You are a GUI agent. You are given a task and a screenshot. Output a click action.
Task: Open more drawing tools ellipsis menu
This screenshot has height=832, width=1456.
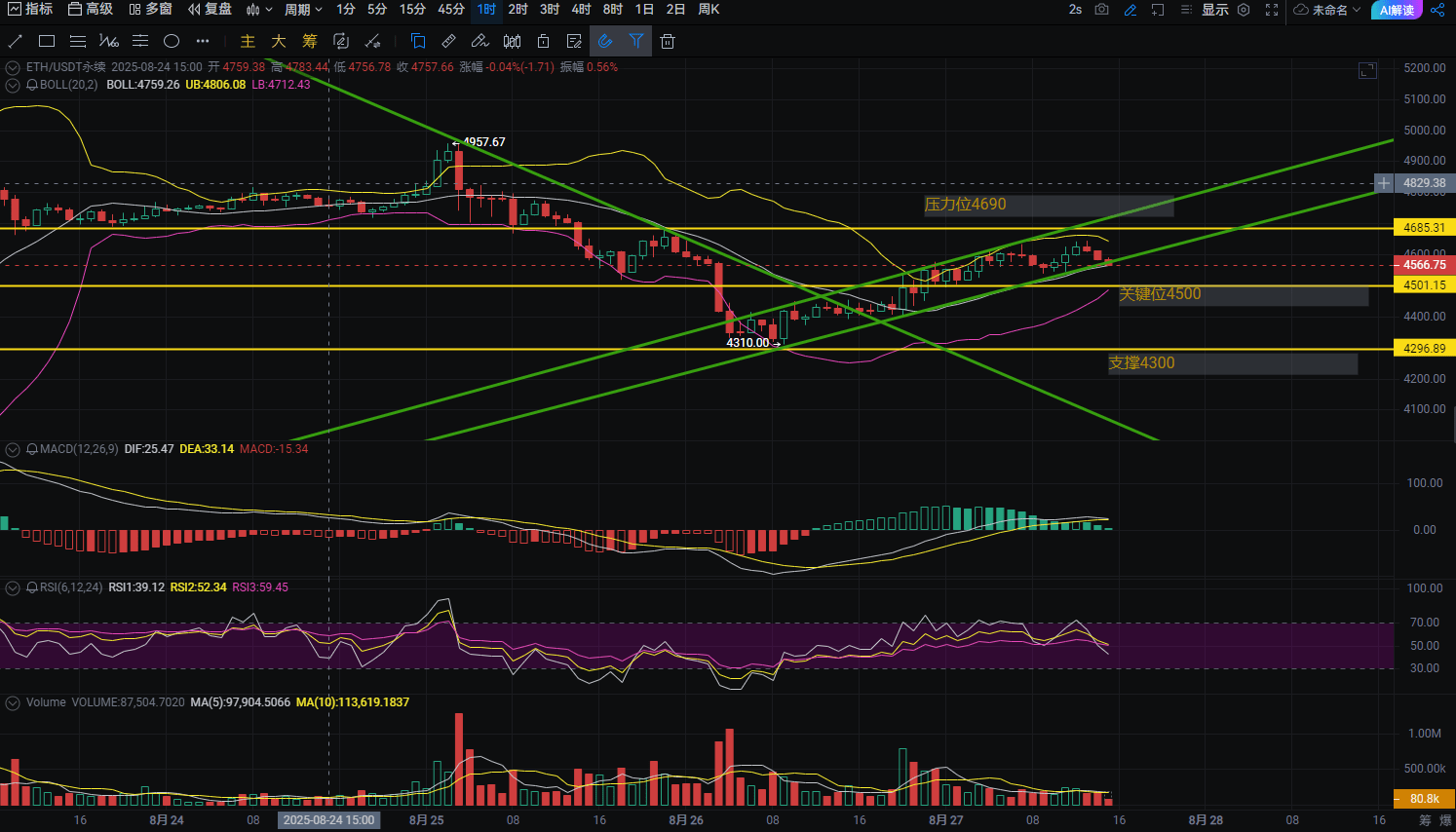[203, 41]
